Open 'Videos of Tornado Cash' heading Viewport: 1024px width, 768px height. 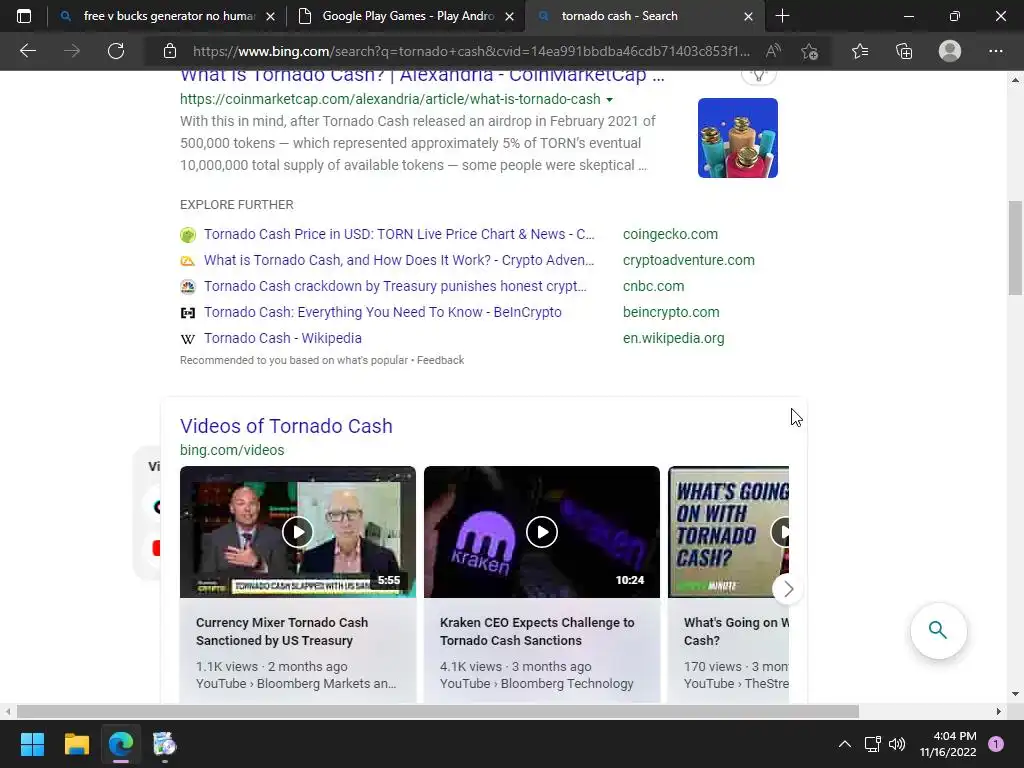(286, 426)
